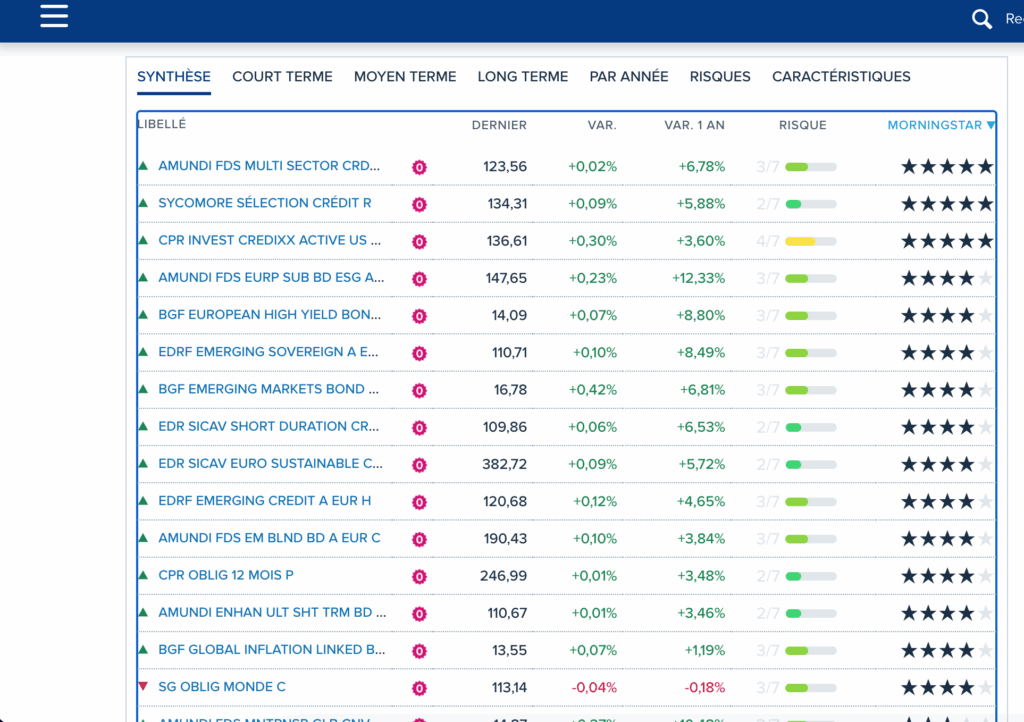Open the MOYEN TERME tab
The height and width of the screenshot is (722, 1024).
pyautogui.click(x=405, y=76)
